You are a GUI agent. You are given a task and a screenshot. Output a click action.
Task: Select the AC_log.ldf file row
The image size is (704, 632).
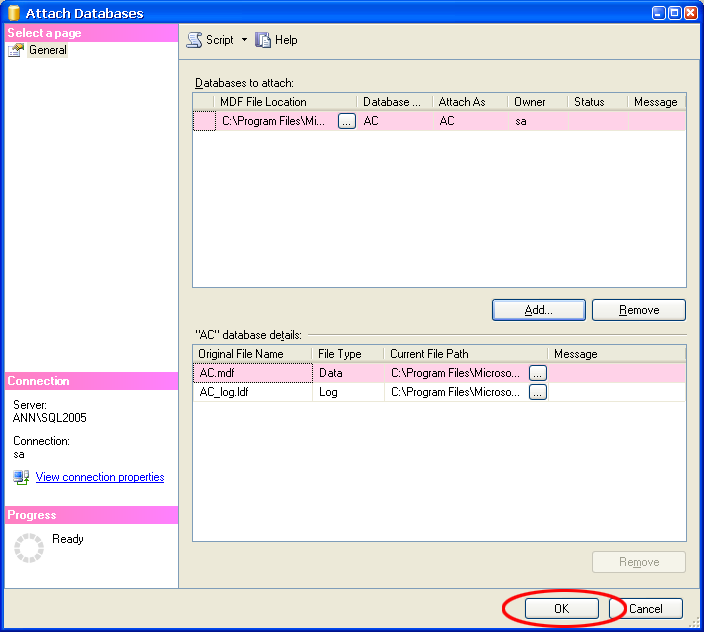click(253, 393)
